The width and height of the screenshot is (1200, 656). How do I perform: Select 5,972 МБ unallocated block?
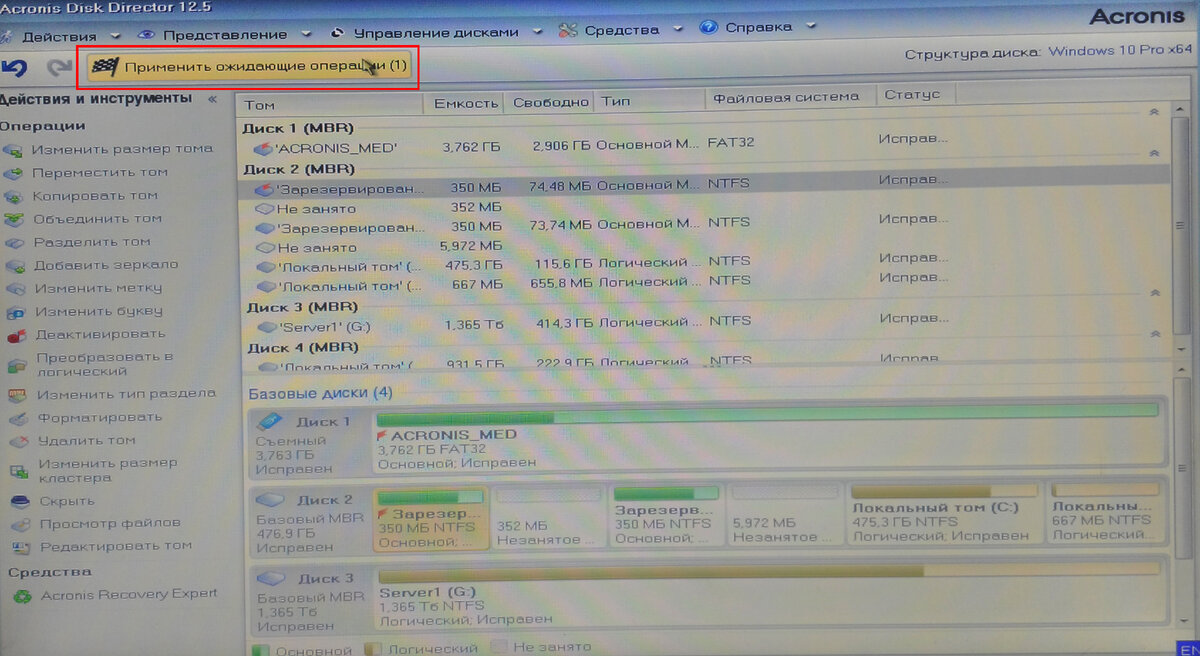pyautogui.click(x=786, y=516)
